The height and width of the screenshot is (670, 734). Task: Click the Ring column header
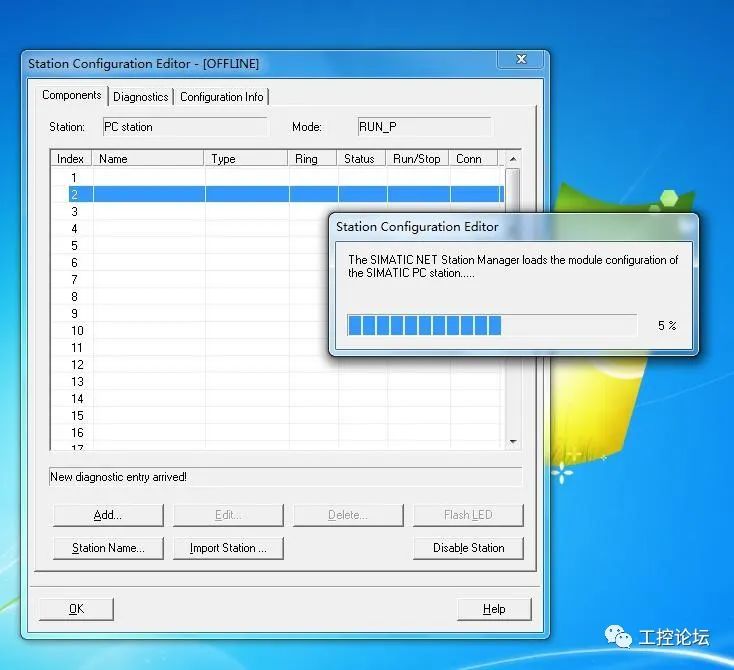pos(312,159)
